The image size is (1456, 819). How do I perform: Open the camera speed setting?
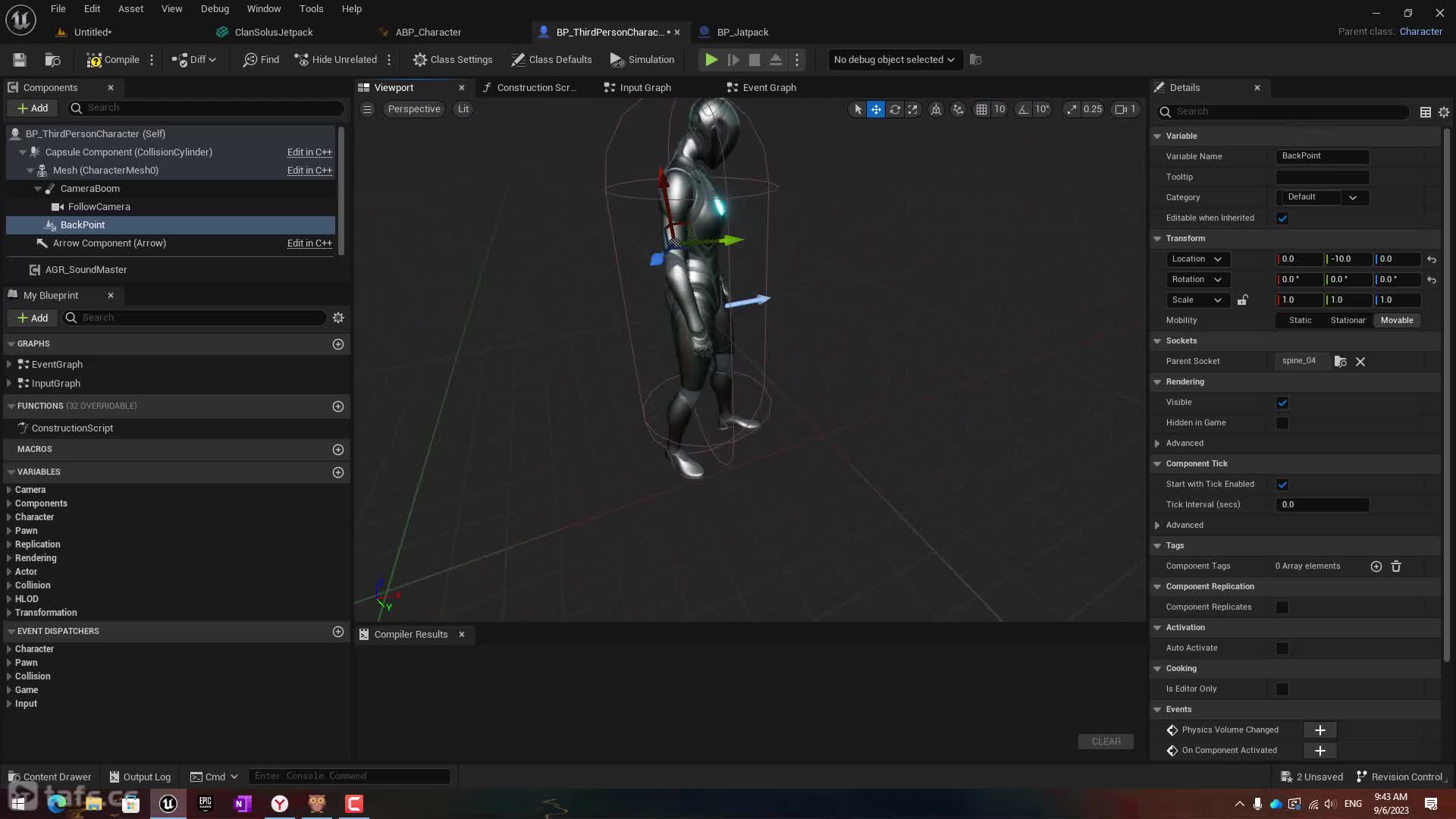point(1125,109)
